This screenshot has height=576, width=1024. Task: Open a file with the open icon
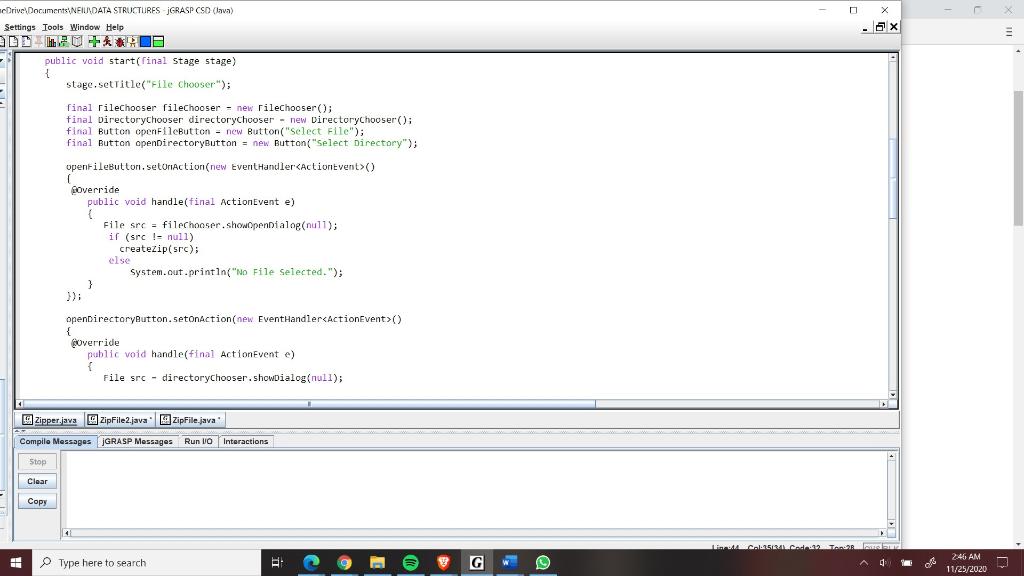click(x=13, y=41)
